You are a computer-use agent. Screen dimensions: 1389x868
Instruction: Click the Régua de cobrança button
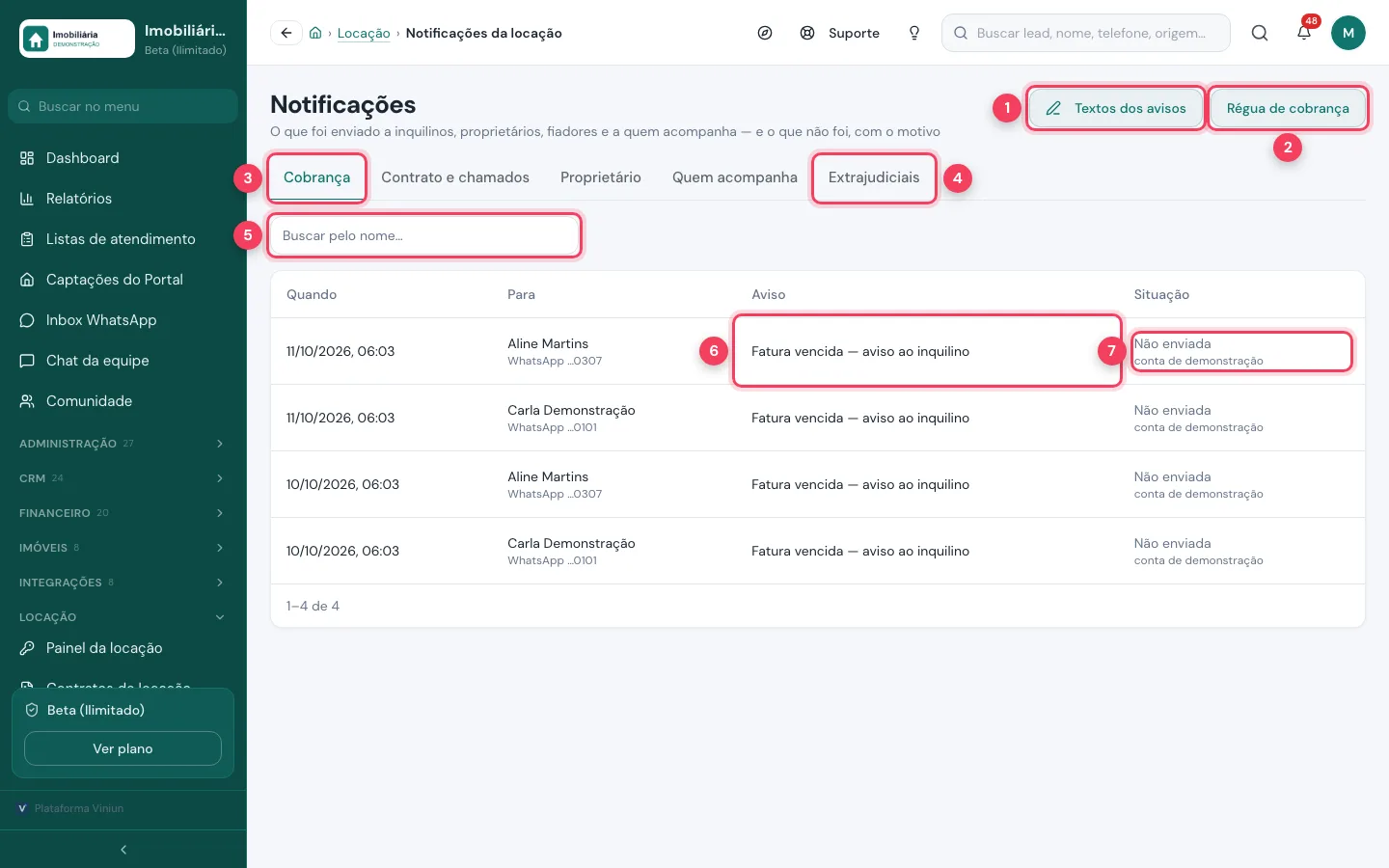pyautogui.click(x=1288, y=108)
